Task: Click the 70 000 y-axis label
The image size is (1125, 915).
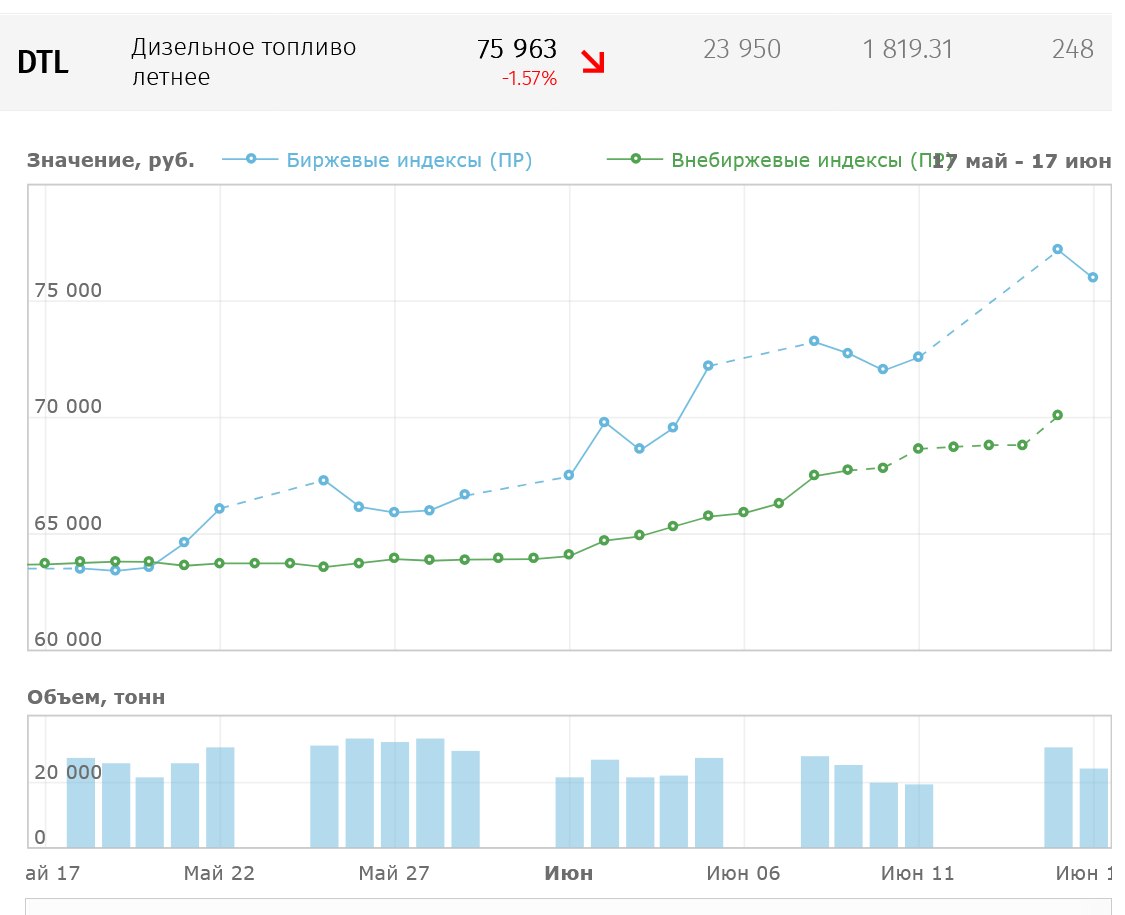Action: pos(68,407)
